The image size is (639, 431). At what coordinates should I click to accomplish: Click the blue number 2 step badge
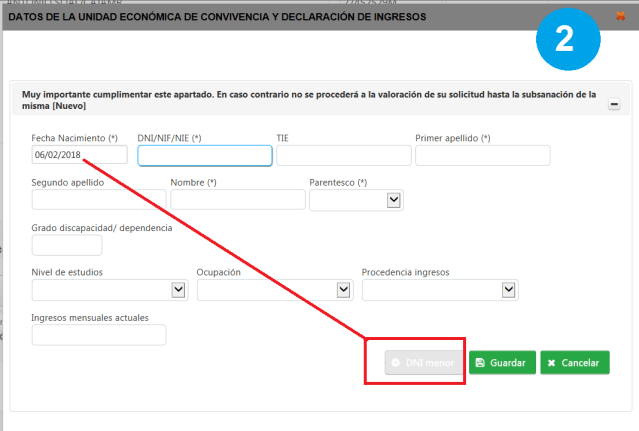coord(565,41)
